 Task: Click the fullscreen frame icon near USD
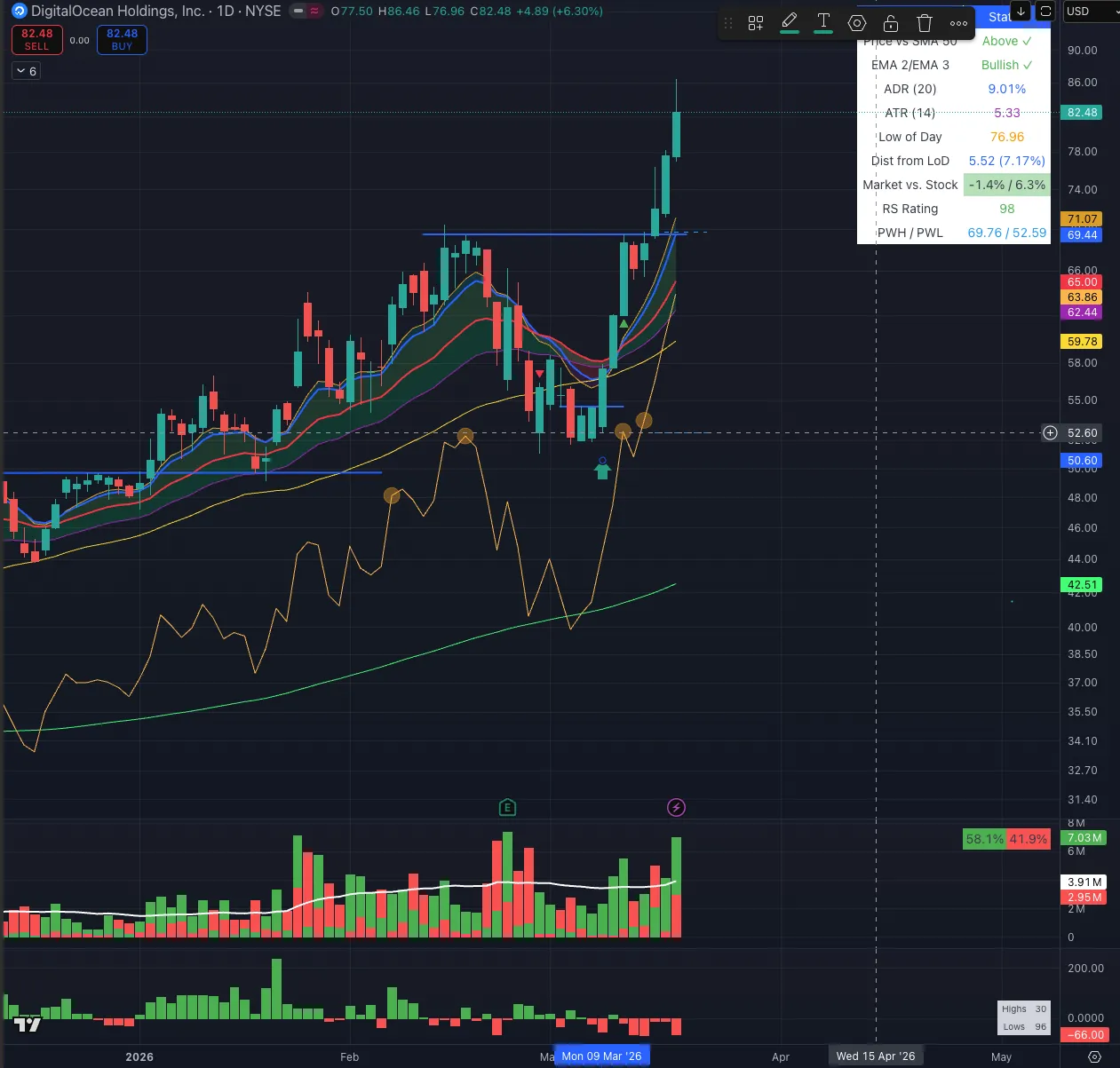1045,12
